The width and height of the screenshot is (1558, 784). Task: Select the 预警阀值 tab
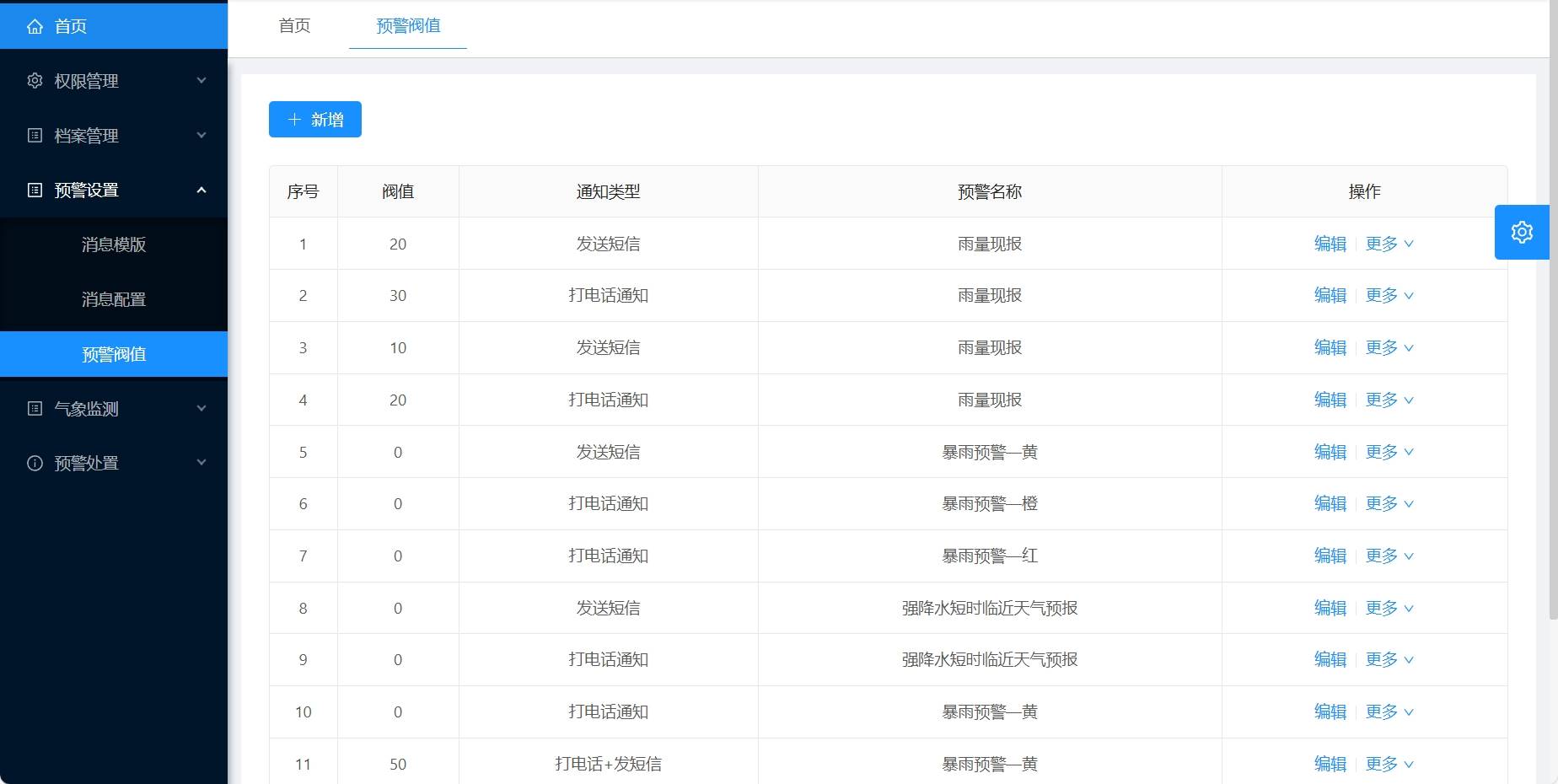click(408, 26)
